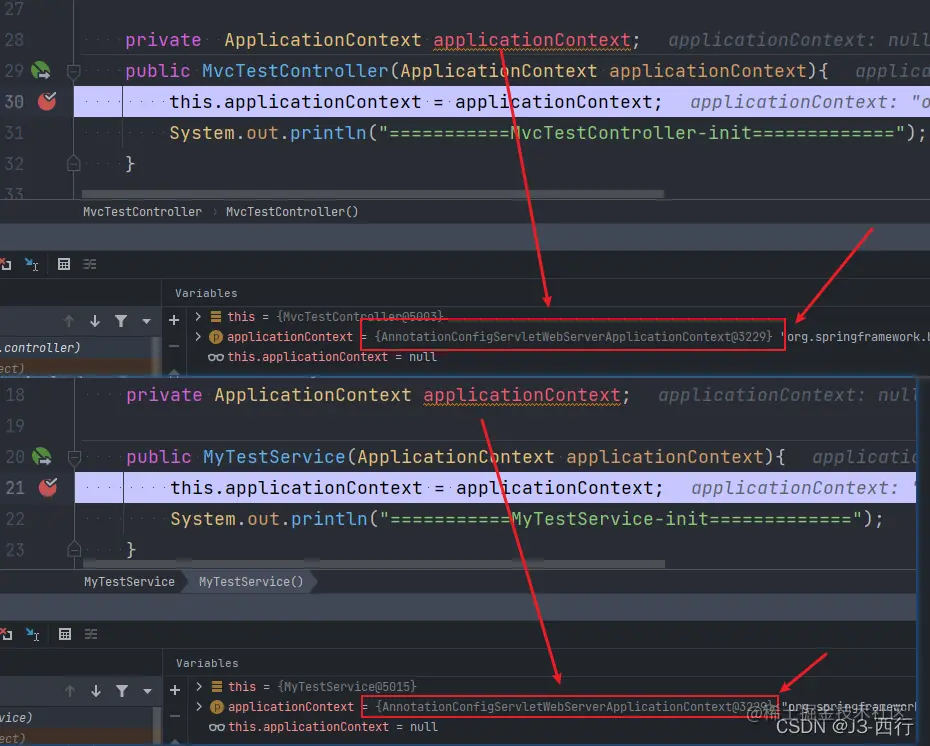Click object icon of this = MyTestService@5015
930x746 pixels.
coord(217,686)
